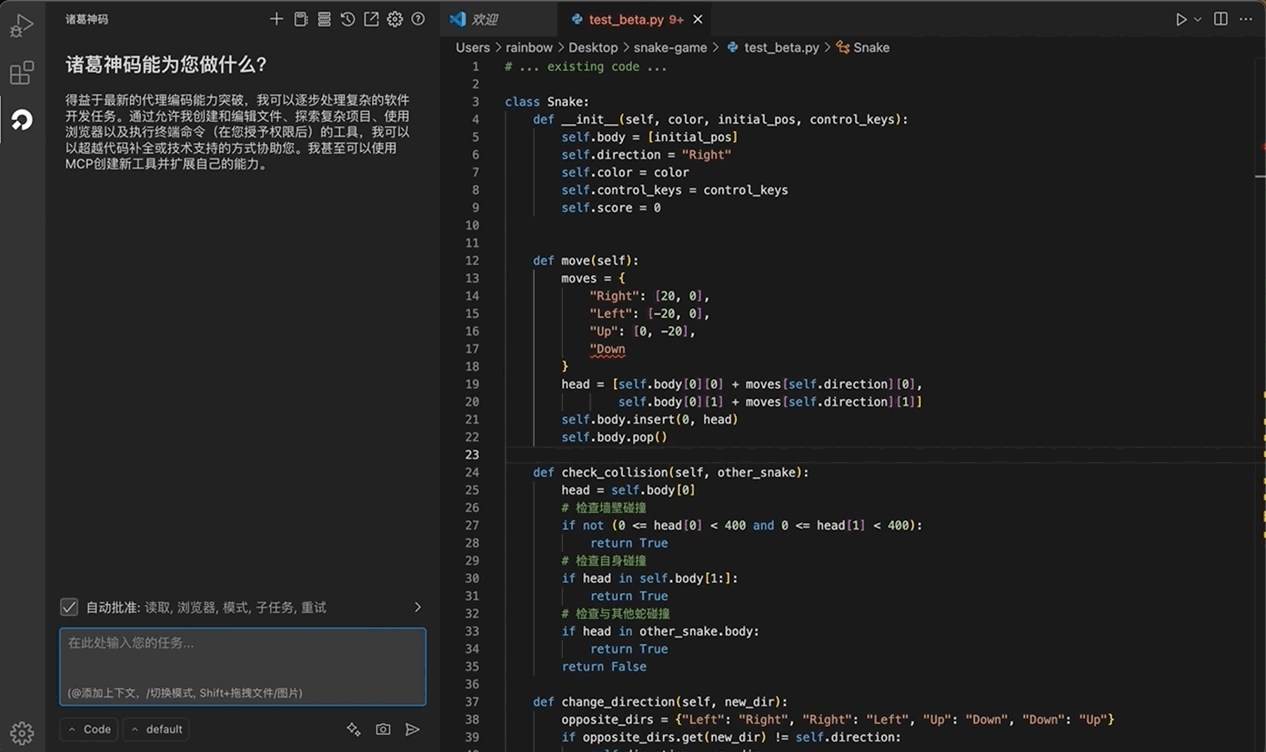The height and width of the screenshot is (752, 1266).
Task: Send the task with the paper-plane icon
Action: (x=412, y=730)
